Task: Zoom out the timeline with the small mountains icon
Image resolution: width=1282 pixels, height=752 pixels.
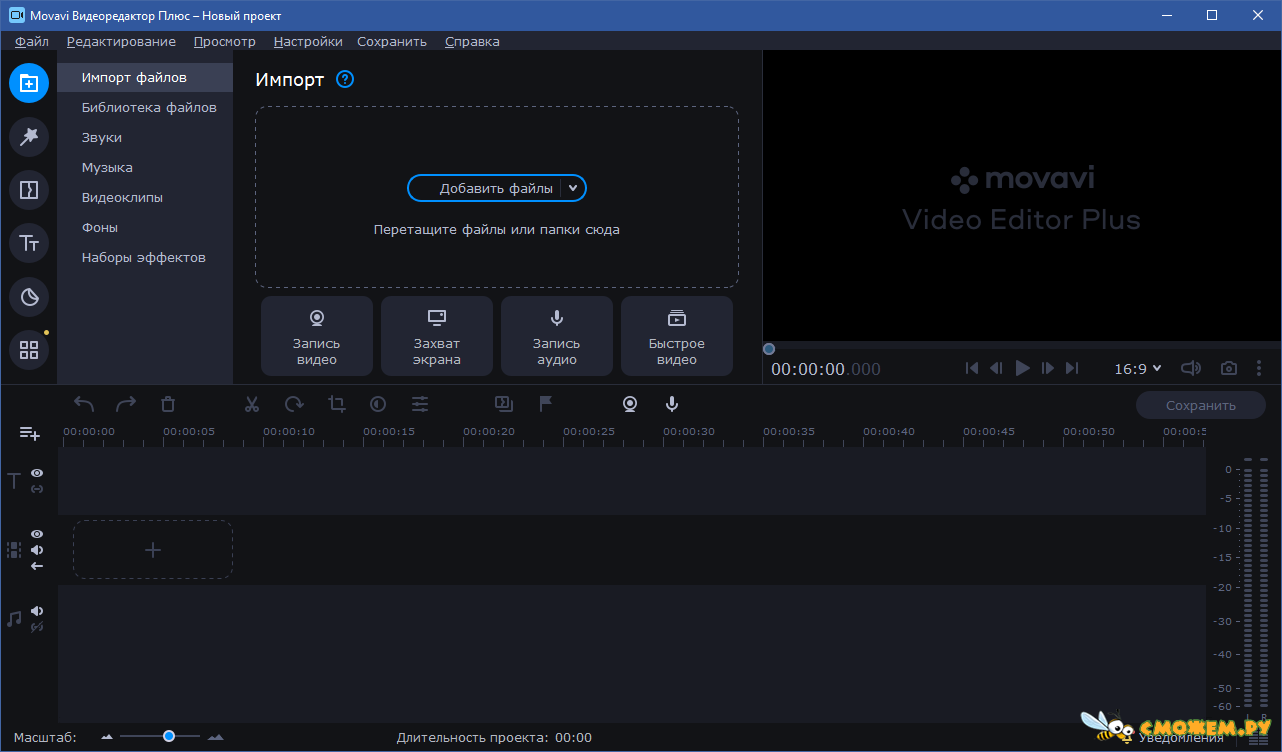Action: [x=108, y=737]
